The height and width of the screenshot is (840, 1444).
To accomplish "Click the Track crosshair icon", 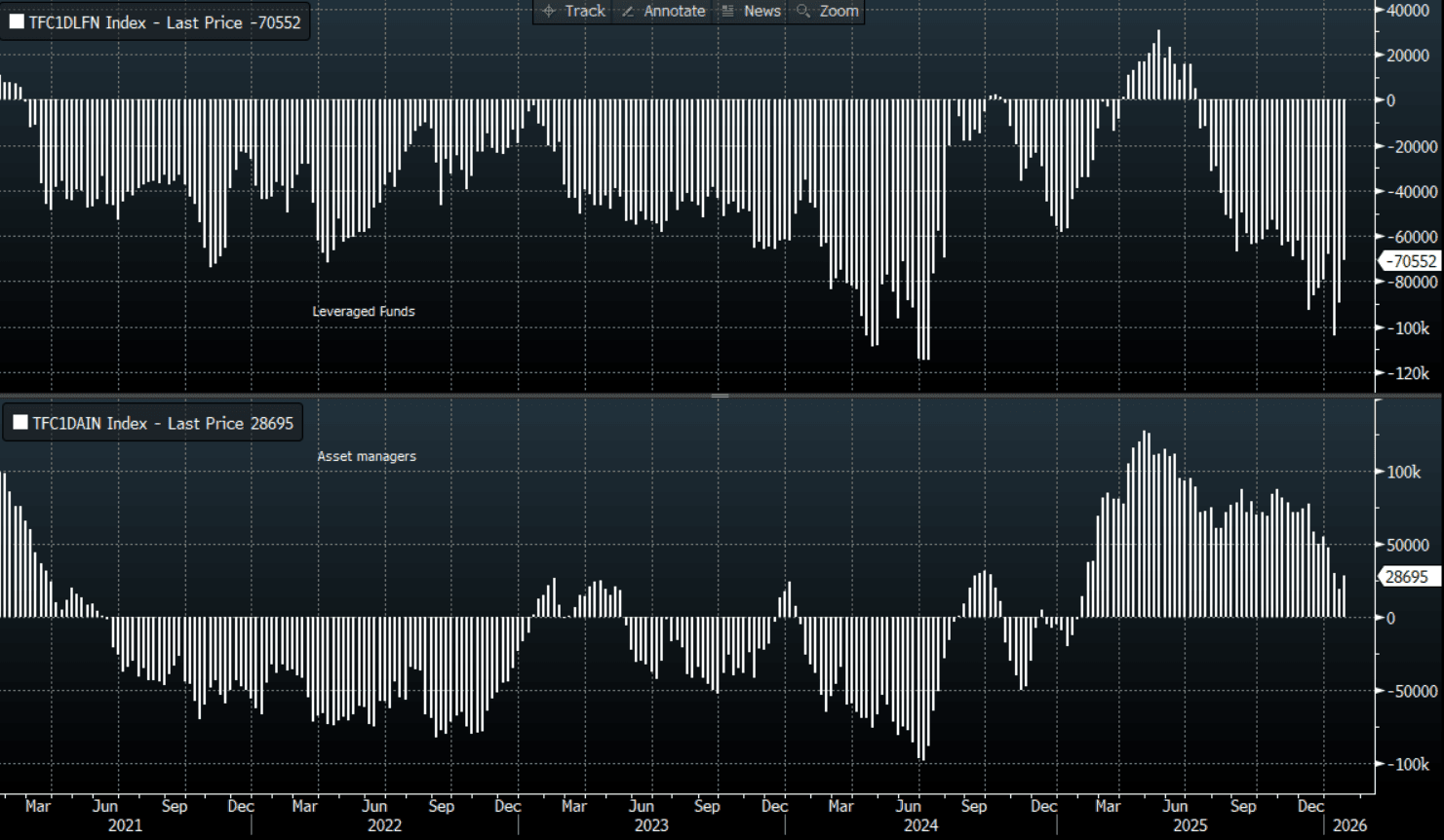I will coord(549,11).
